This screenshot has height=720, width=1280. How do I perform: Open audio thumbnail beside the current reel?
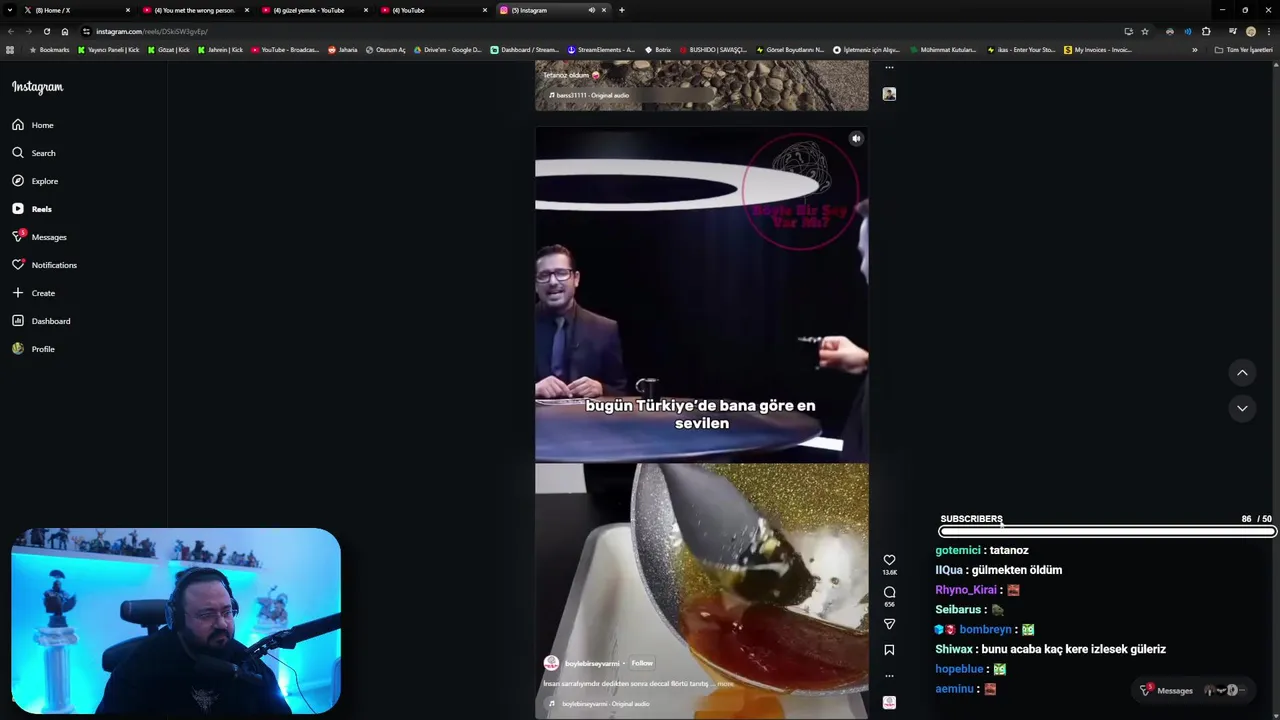(x=889, y=702)
